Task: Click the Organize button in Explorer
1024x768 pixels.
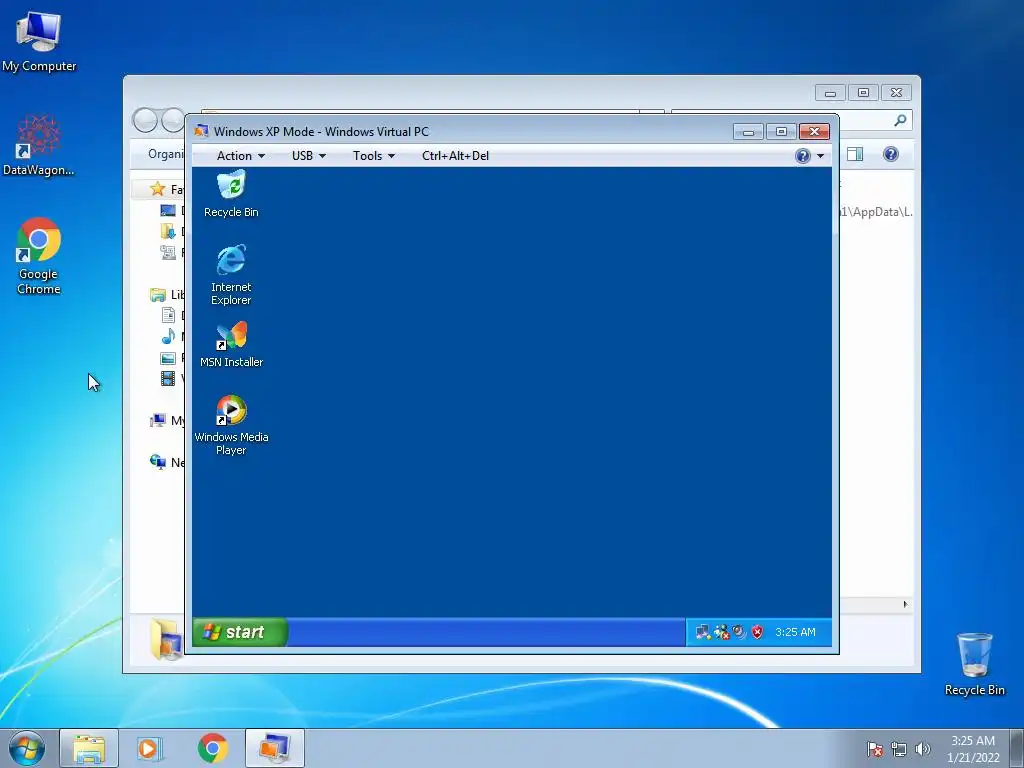Action: pyautogui.click(x=166, y=154)
